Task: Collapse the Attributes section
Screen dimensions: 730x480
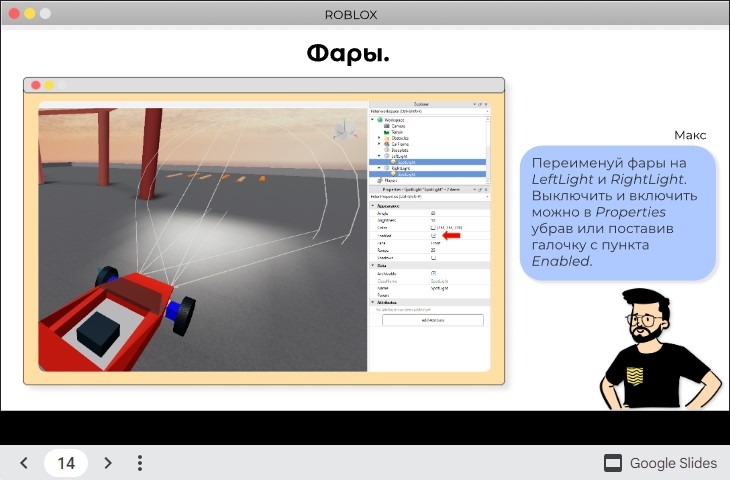Action: 372,302
